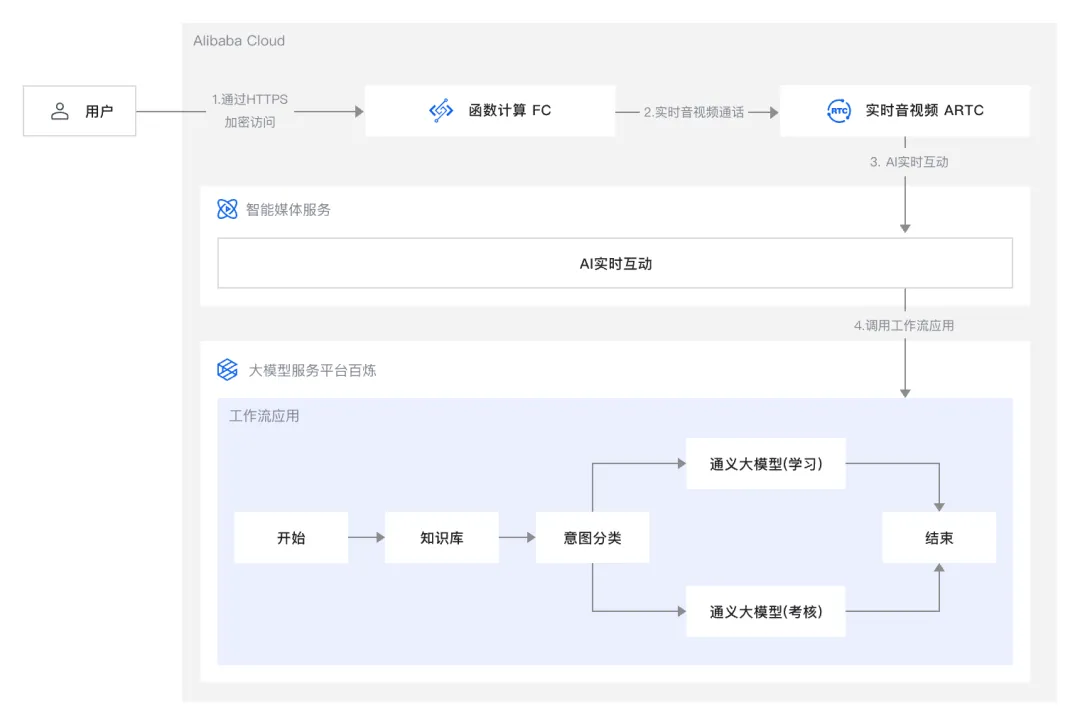Select the 实时音视频 ARTC box

click(x=904, y=111)
